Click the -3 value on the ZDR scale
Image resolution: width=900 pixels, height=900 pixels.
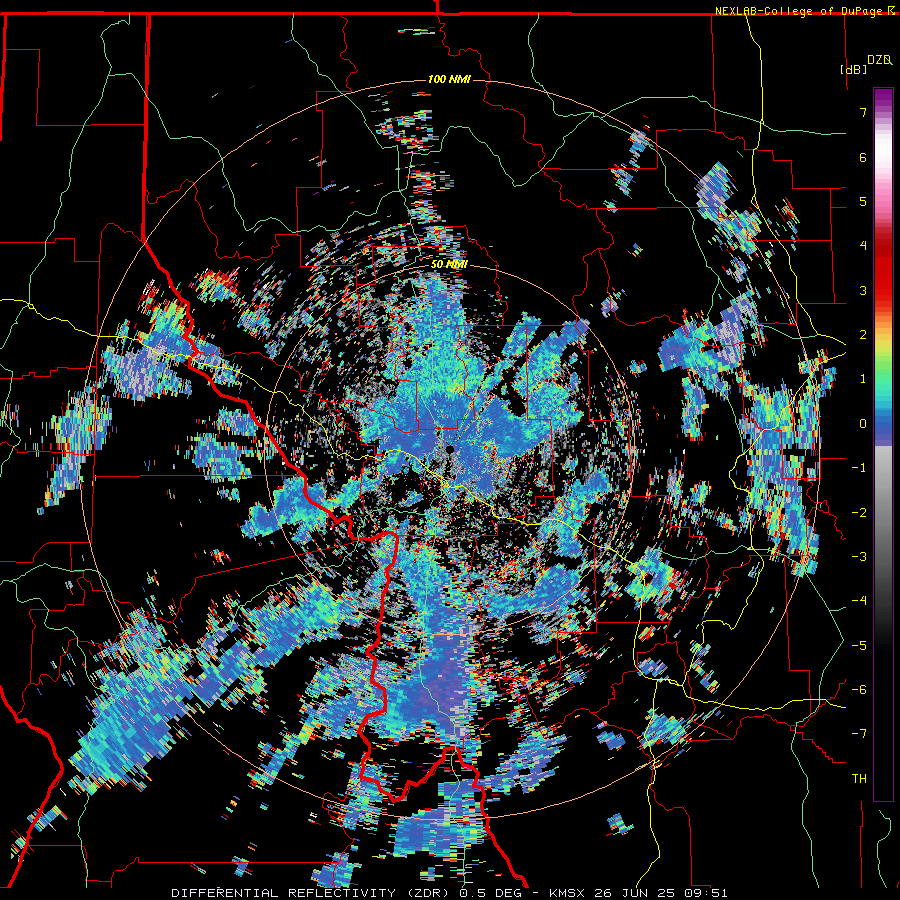[859, 557]
